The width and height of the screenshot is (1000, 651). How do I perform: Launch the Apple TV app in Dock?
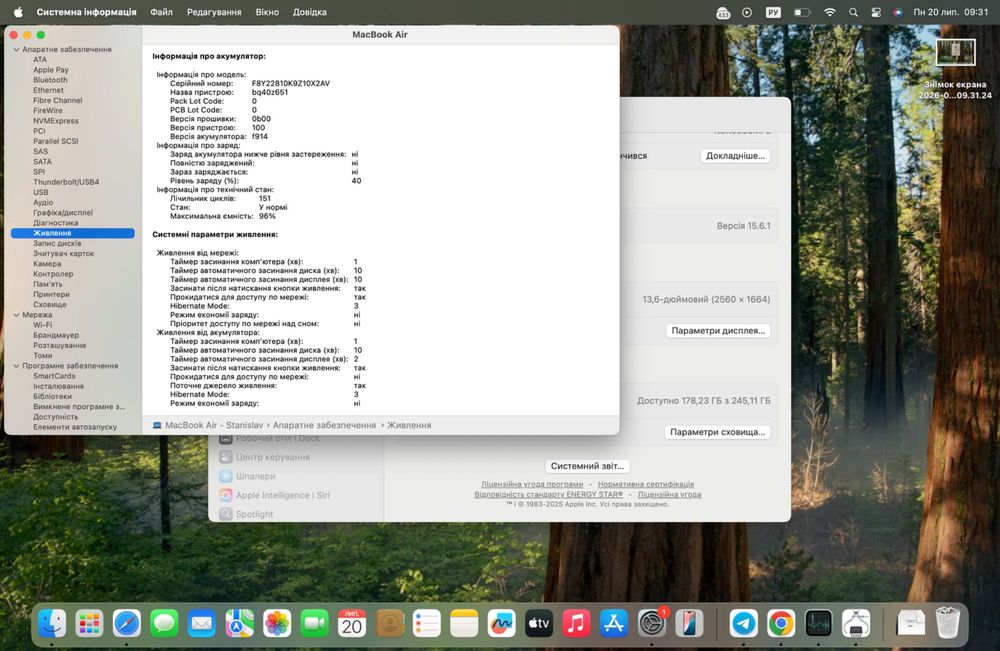[539, 623]
